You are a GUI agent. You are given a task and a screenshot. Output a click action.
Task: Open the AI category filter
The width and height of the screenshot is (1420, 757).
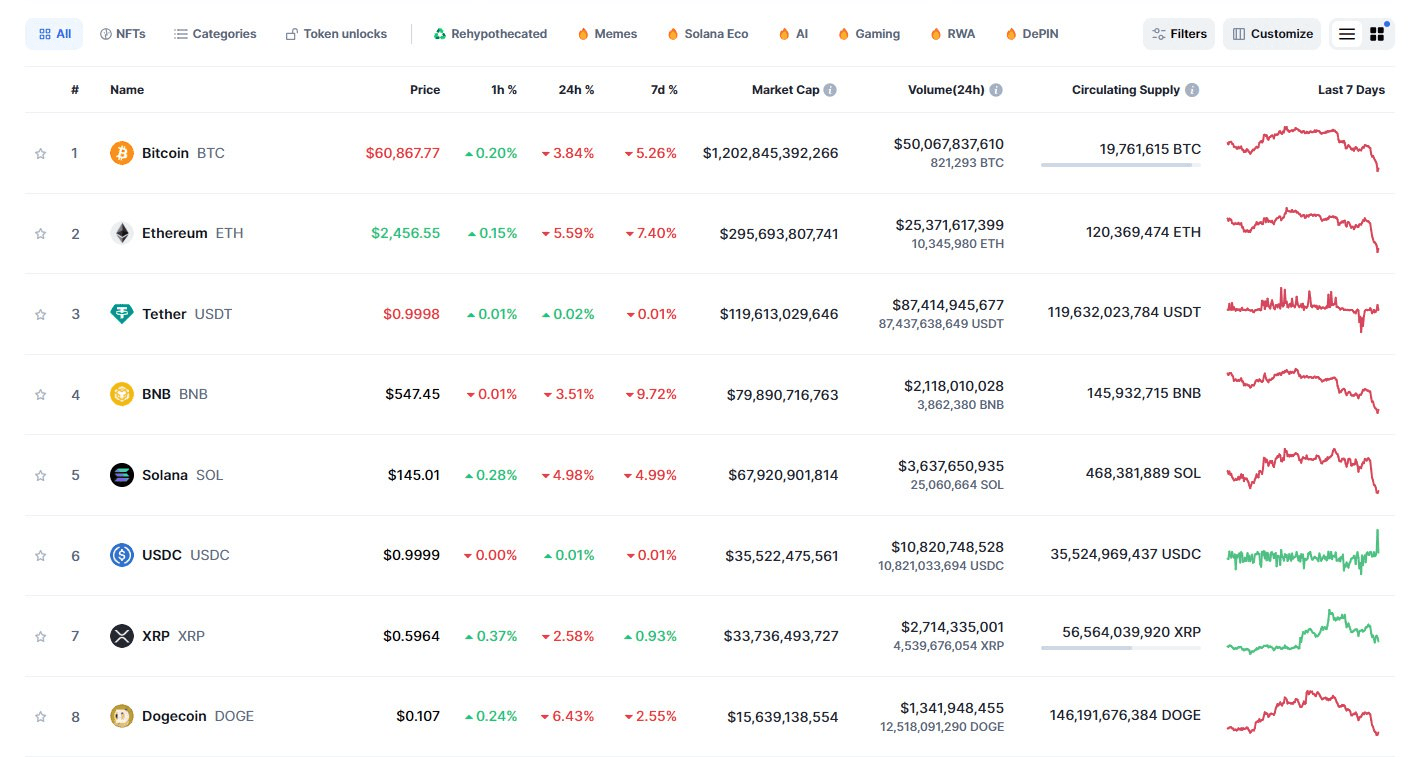793,34
